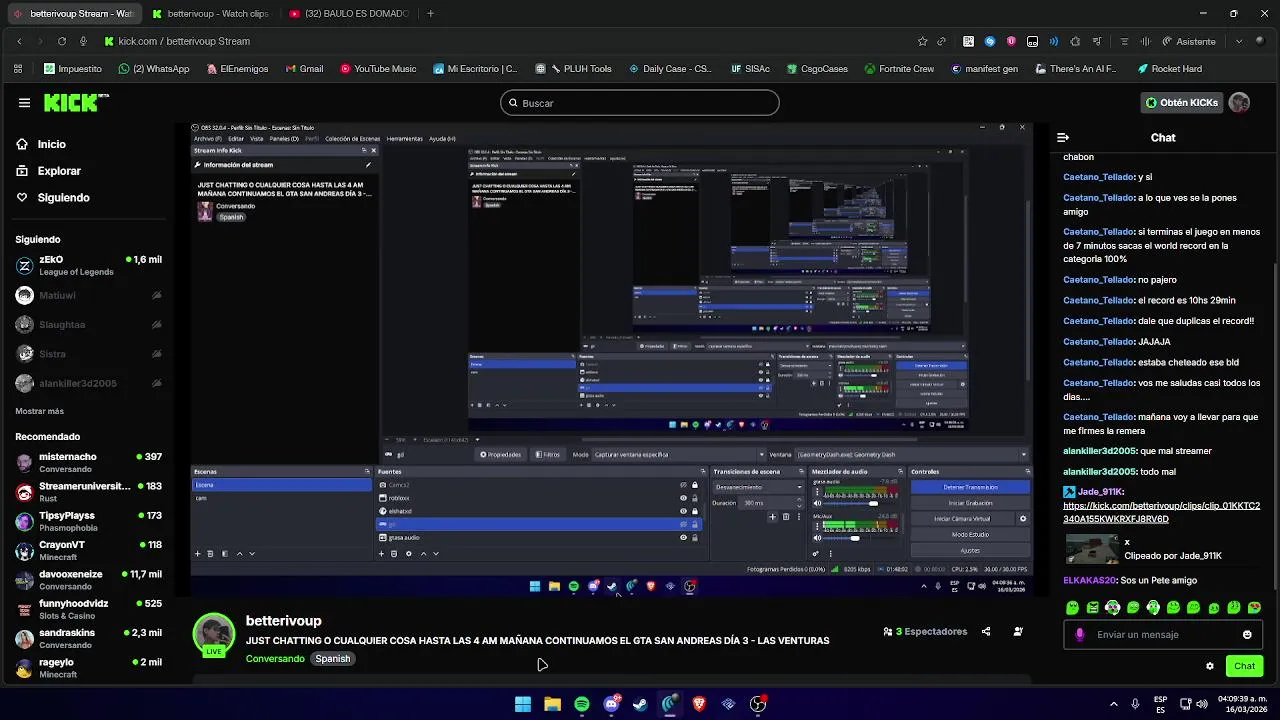Open the hamburger sidebar menu
The height and width of the screenshot is (720, 1280).
[x=24, y=103]
